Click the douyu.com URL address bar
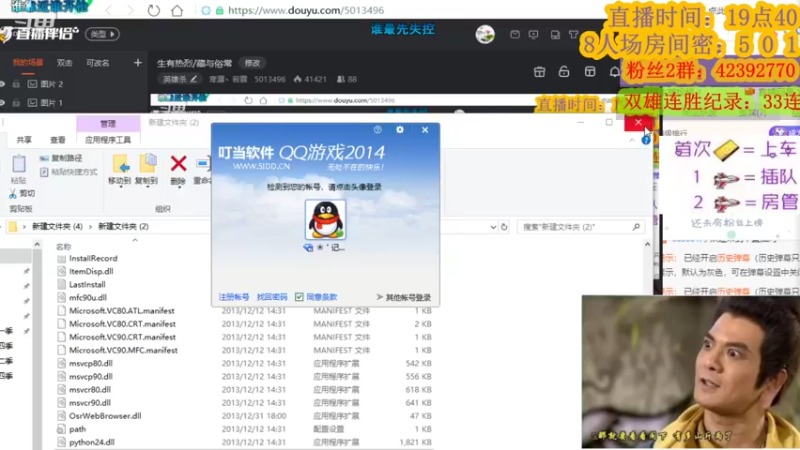Viewport: 800px width, 450px height. point(306,10)
